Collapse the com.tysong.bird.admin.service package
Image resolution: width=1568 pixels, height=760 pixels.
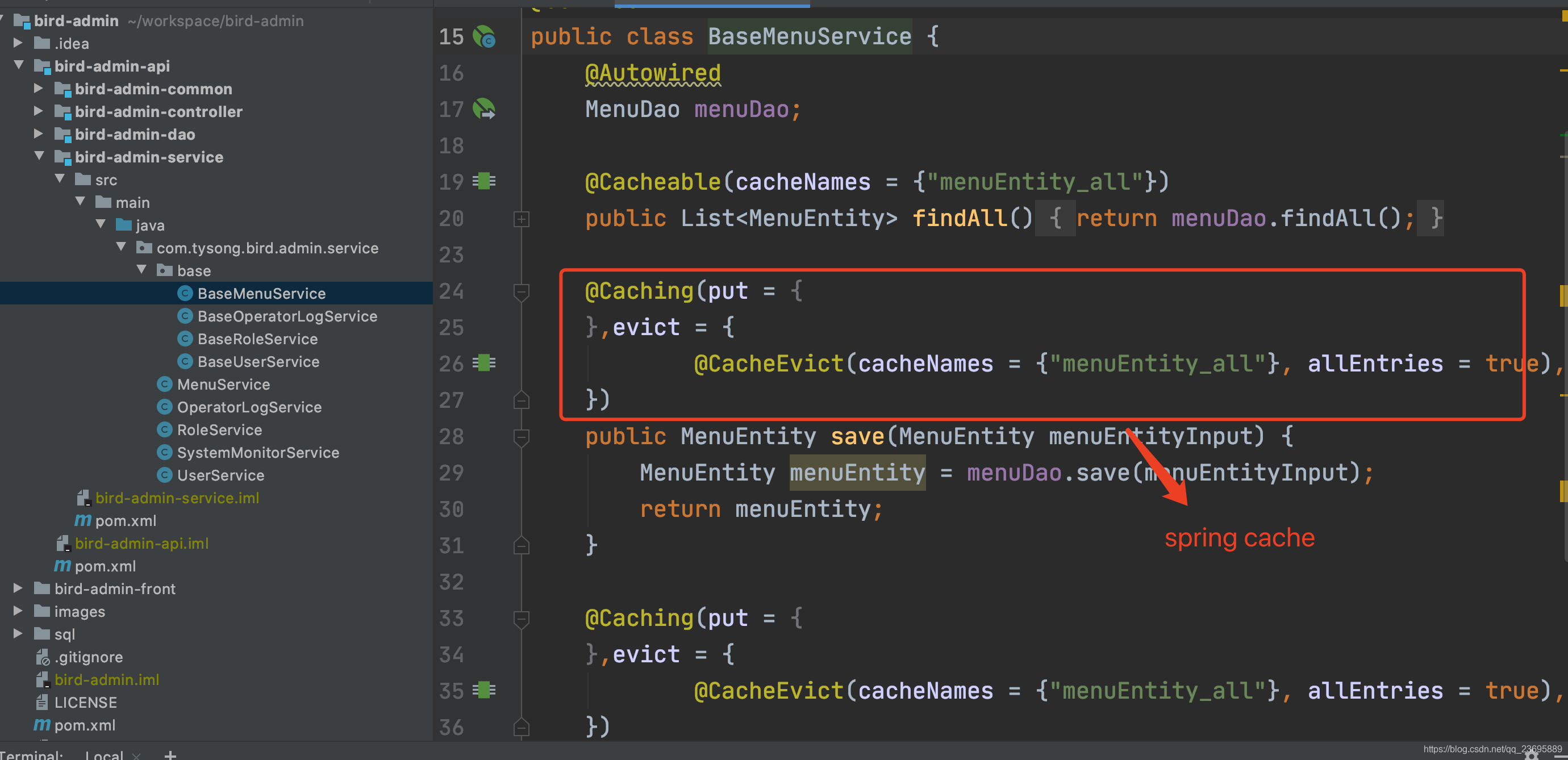120,247
